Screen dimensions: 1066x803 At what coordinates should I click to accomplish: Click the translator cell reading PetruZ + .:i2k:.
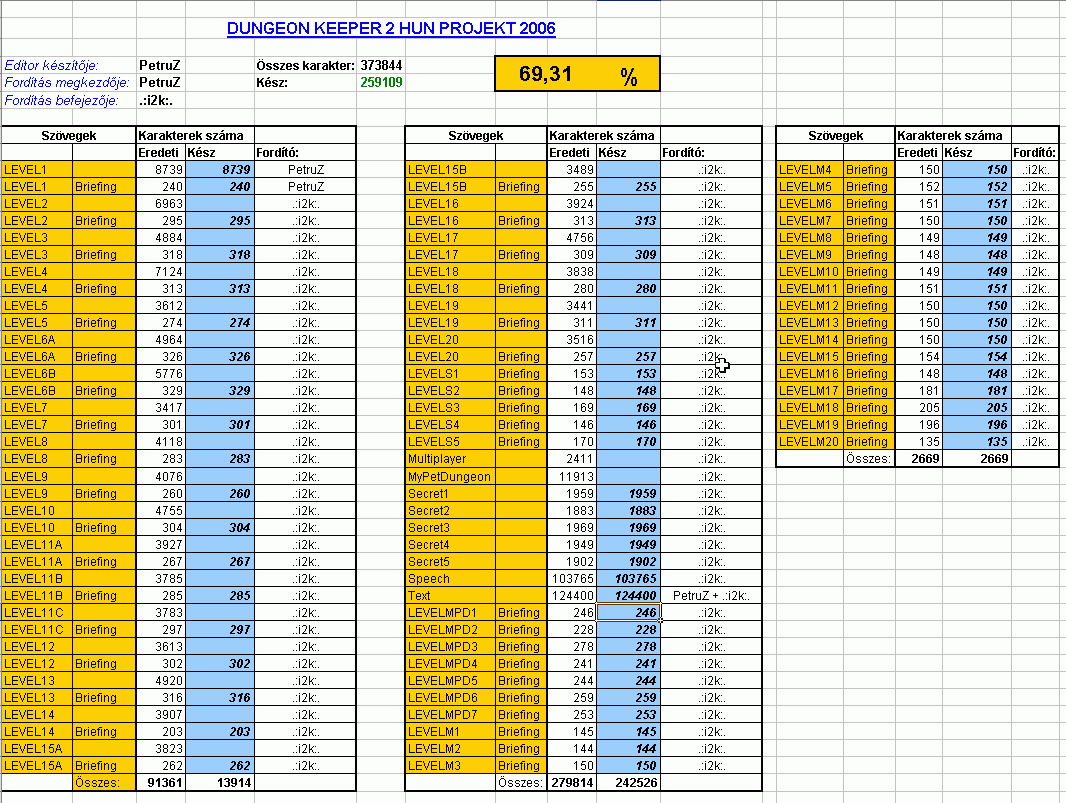click(x=711, y=595)
